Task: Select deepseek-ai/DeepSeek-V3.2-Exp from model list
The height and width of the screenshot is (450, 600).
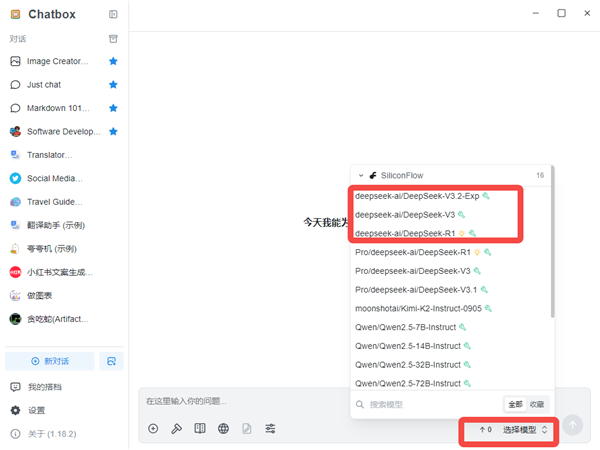Action: (417, 196)
